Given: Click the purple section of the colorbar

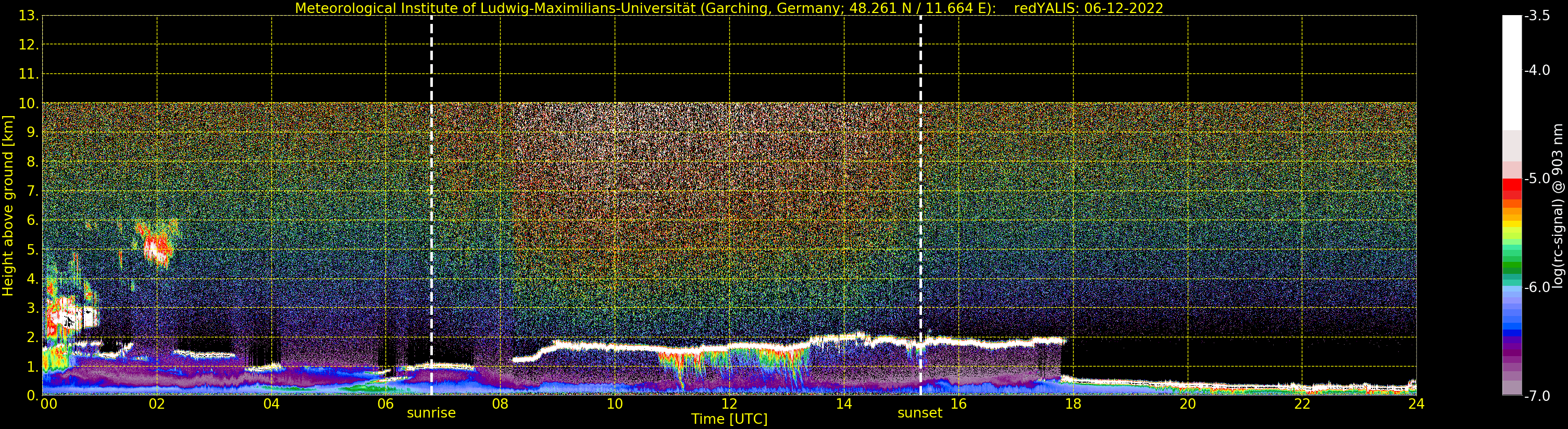Looking at the screenshot, I should (x=1512, y=348).
